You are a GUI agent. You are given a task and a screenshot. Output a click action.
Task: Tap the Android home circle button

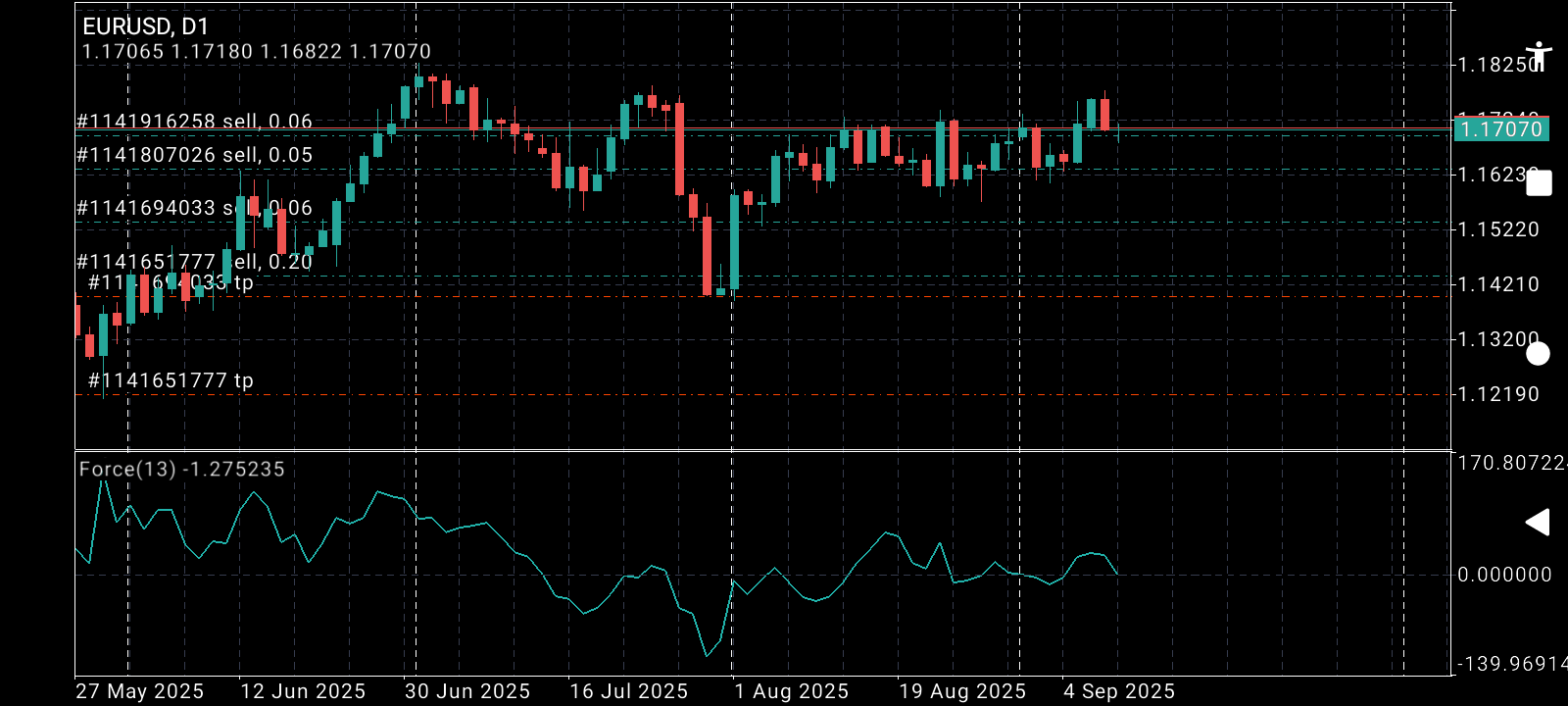(1539, 354)
